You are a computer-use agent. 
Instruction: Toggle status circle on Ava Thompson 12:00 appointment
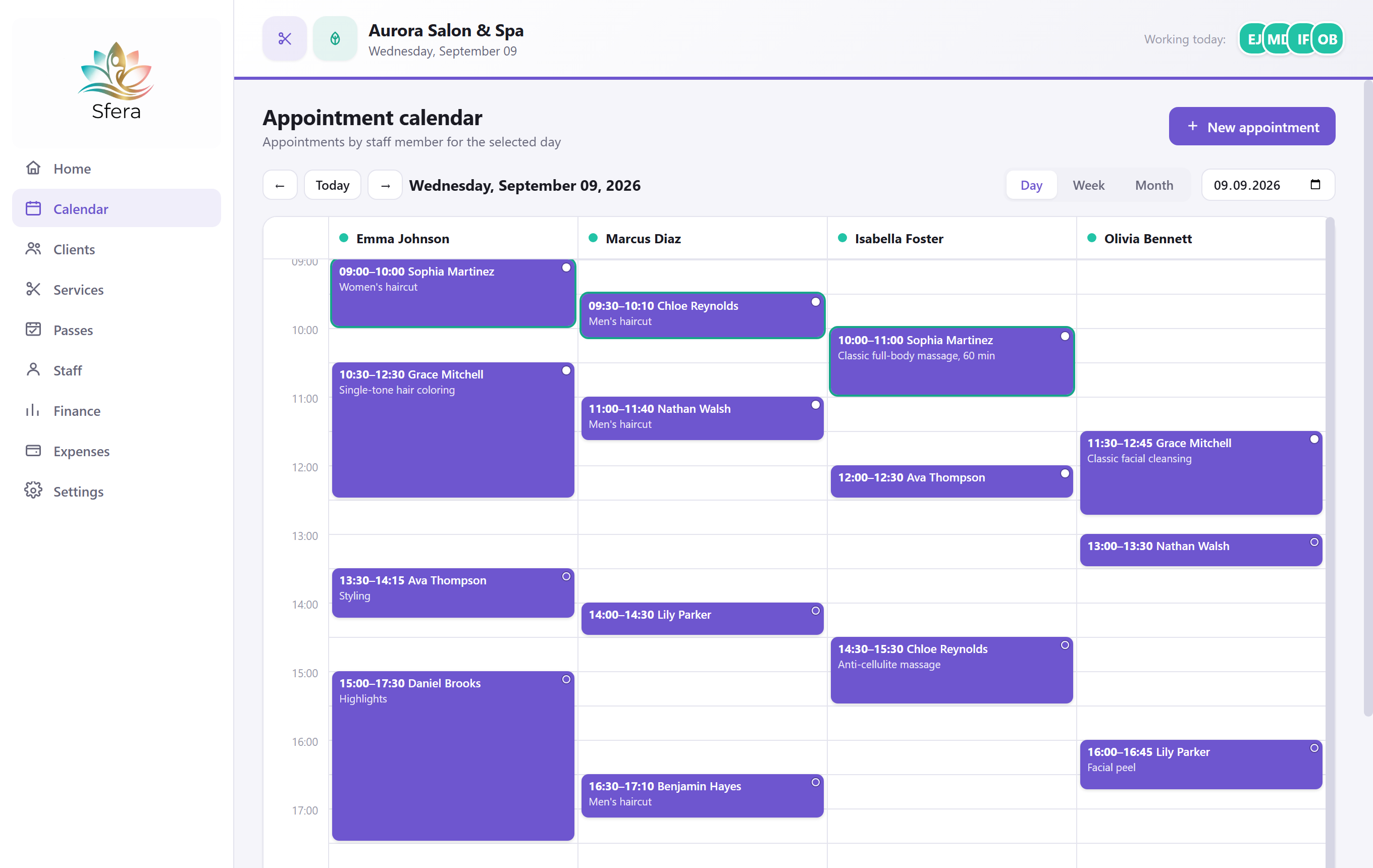pos(1065,473)
